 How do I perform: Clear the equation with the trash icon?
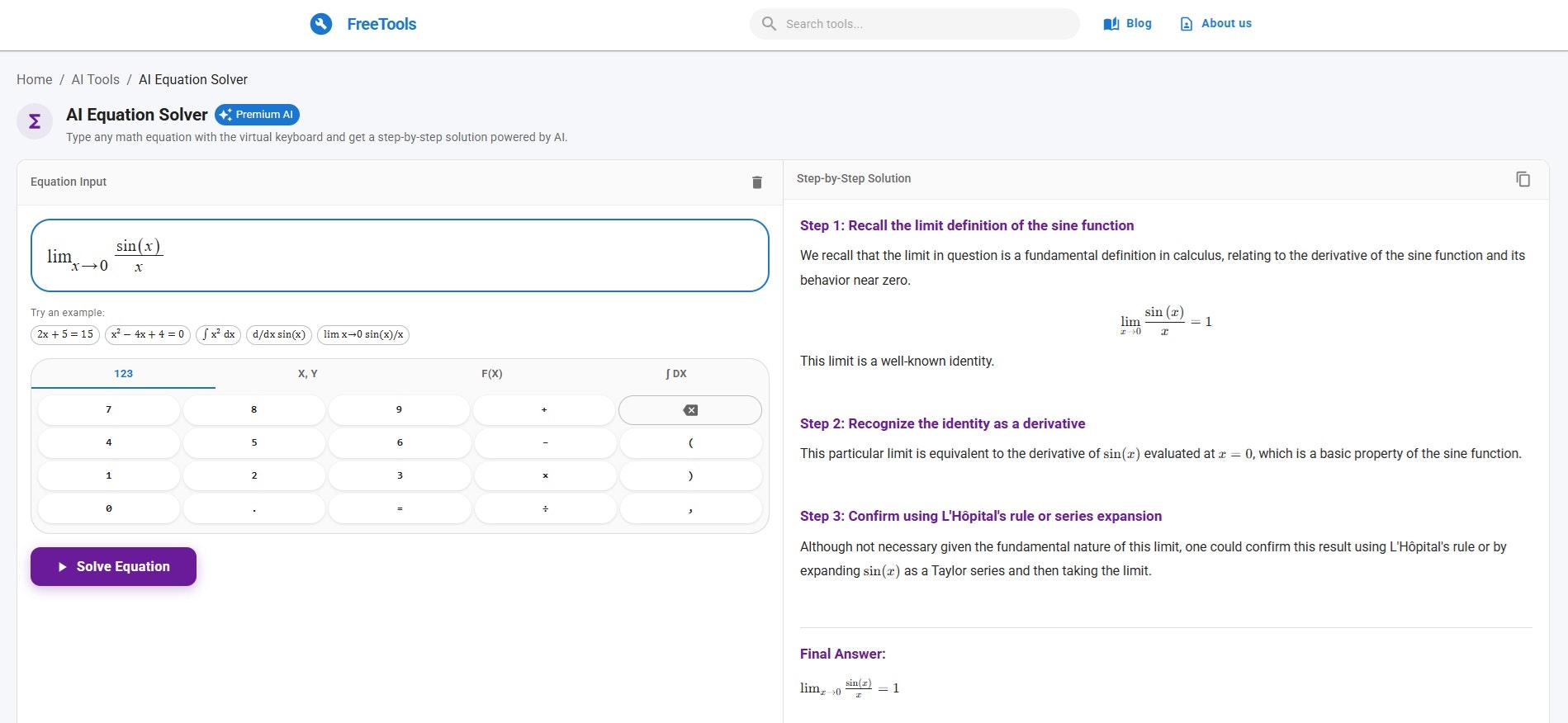(756, 182)
